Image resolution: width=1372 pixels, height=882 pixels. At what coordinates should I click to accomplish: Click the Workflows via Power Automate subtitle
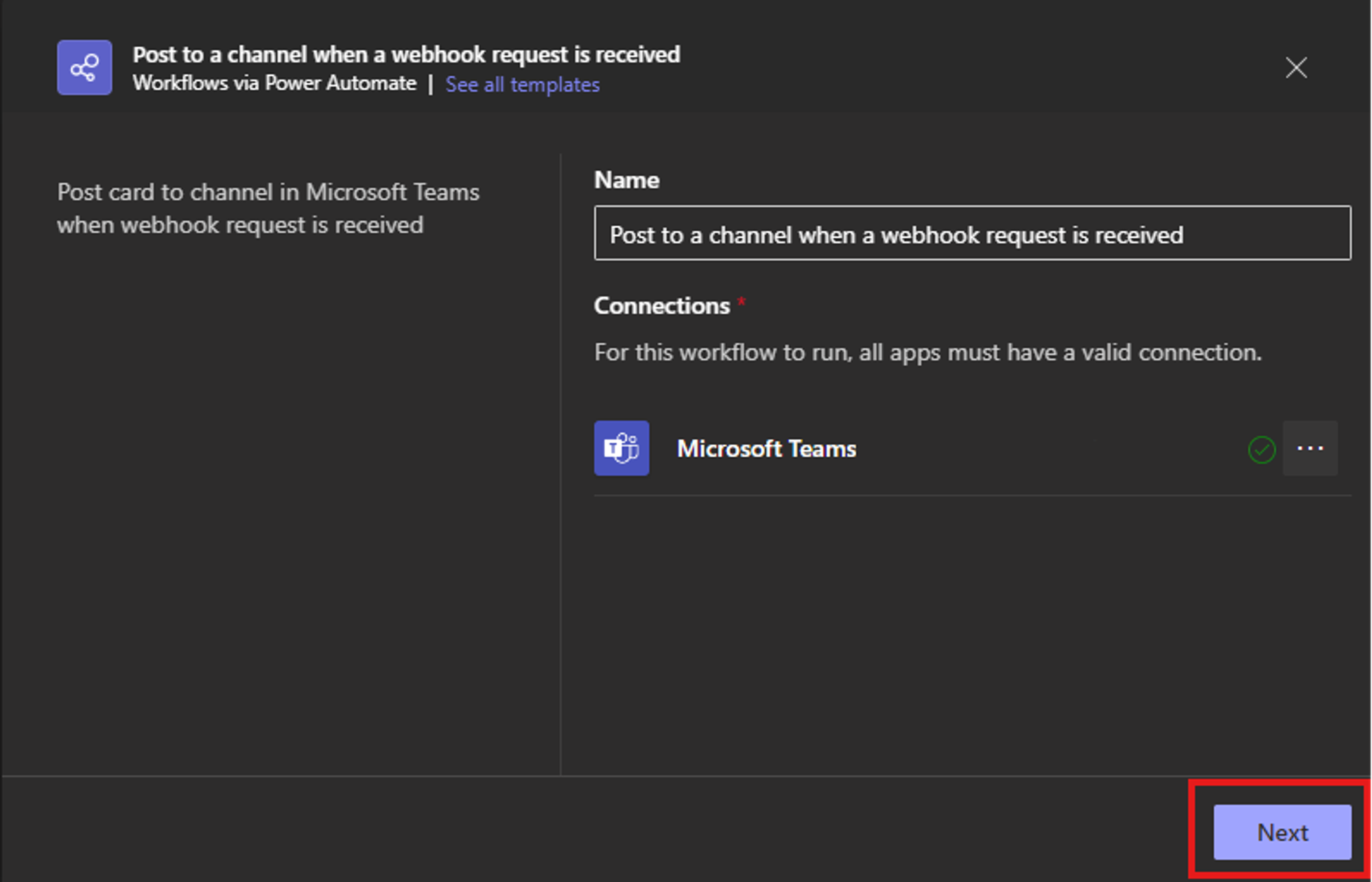(274, 84)
